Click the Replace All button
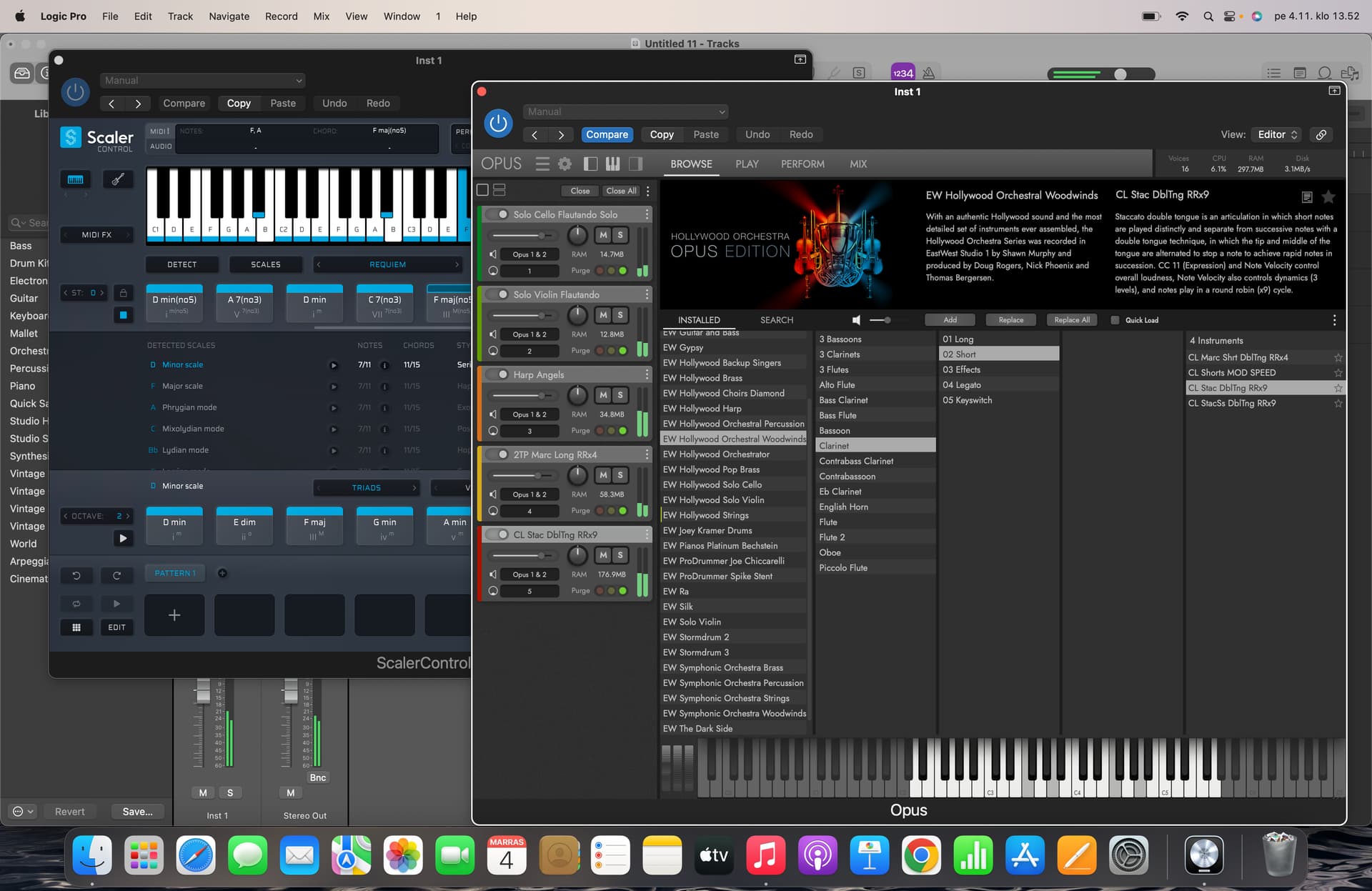 [x=1072, y=320]
